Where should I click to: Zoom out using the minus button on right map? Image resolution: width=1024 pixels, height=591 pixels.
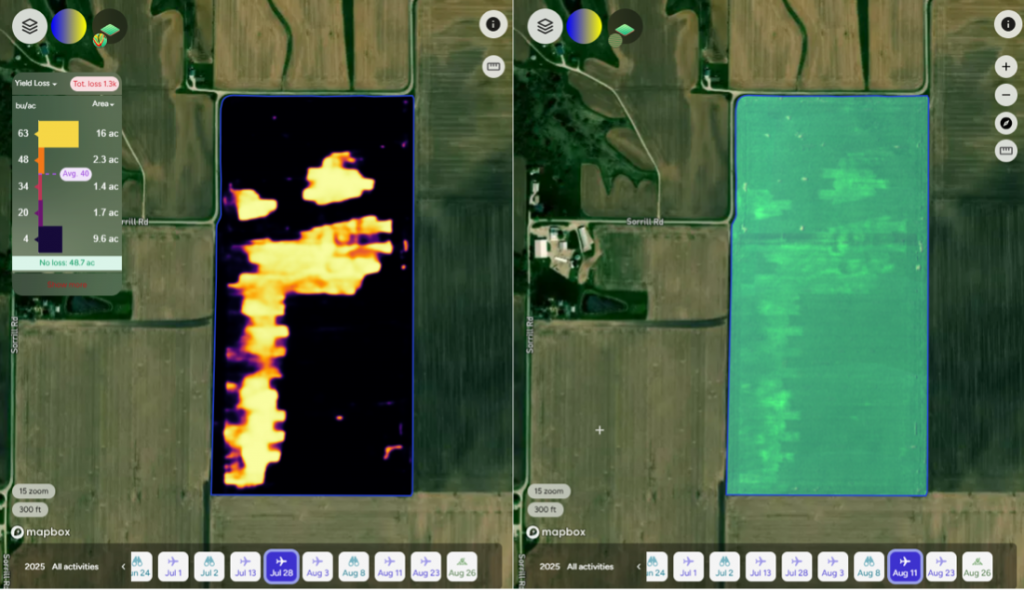(1007, 95)
